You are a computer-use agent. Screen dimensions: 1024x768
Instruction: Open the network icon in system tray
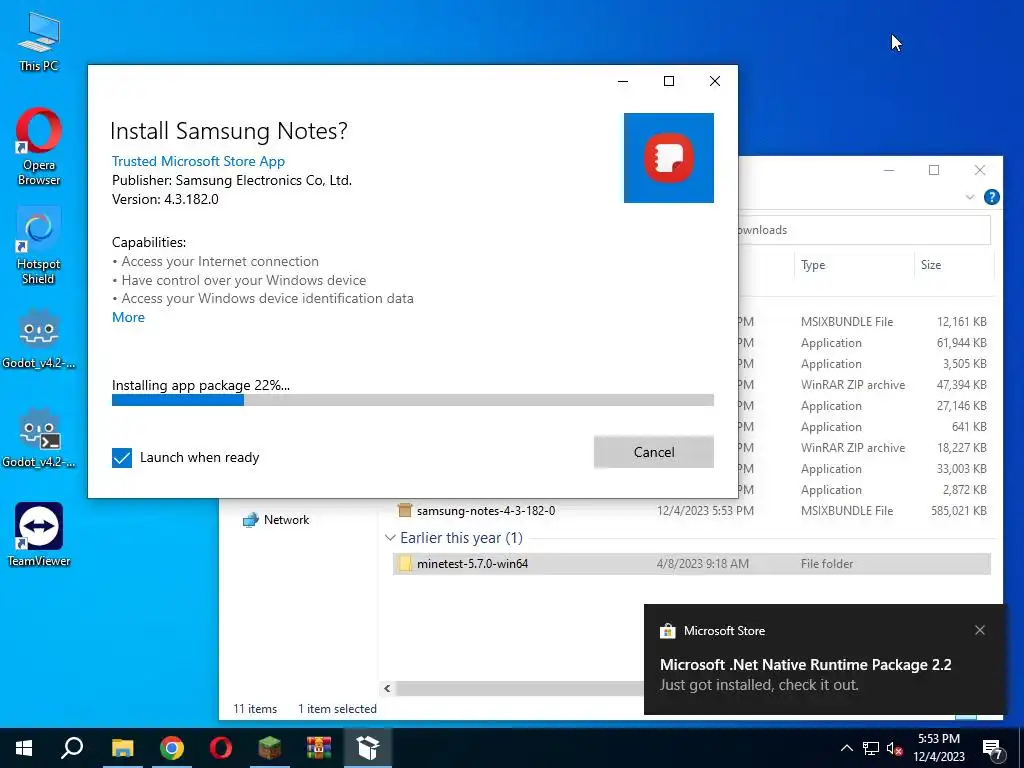click(871, 748)
